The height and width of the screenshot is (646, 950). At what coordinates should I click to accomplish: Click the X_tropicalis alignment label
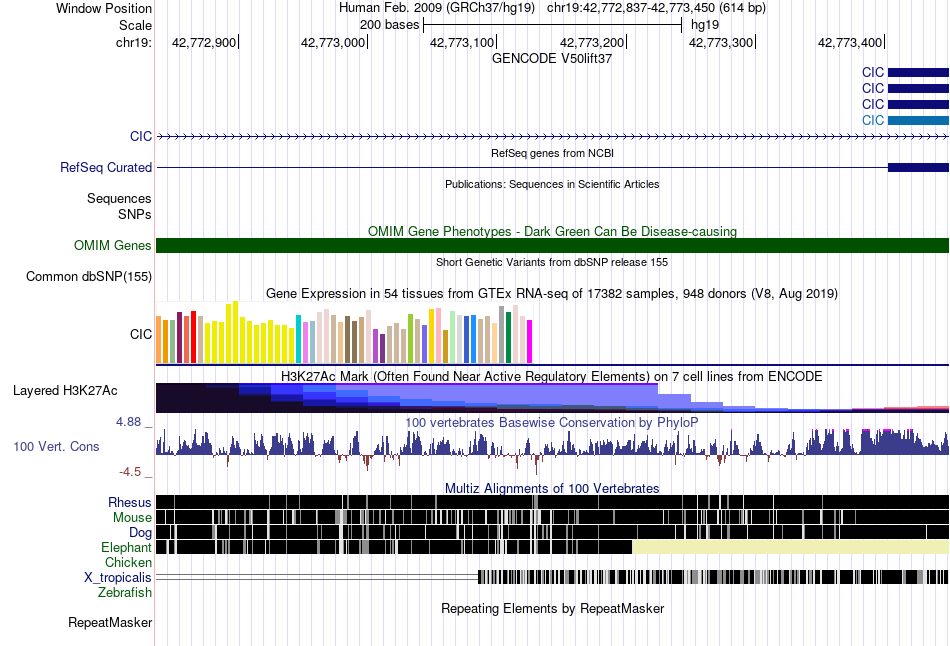tap(118, 578)
